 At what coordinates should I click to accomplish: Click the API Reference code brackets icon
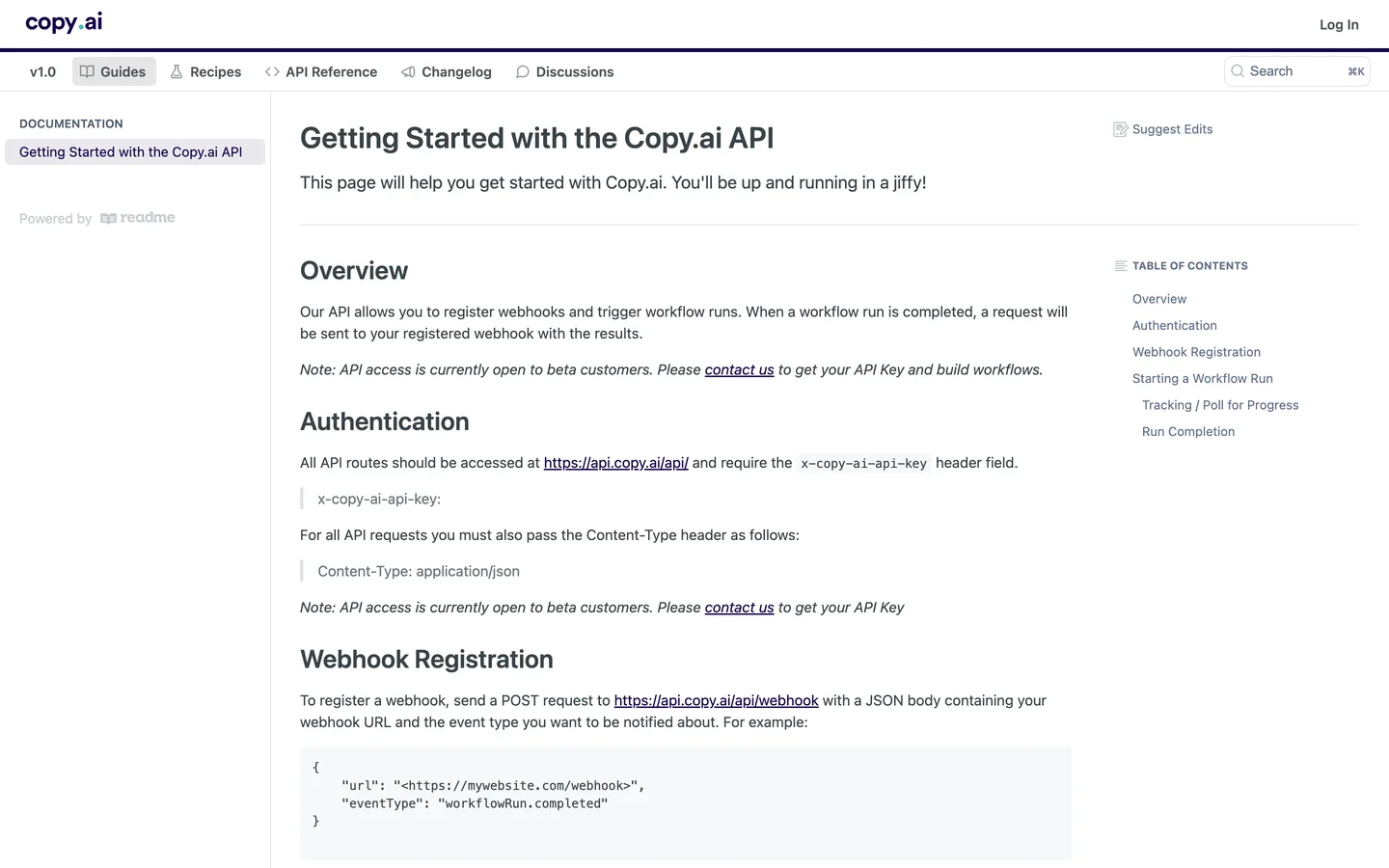pos(272,71)
